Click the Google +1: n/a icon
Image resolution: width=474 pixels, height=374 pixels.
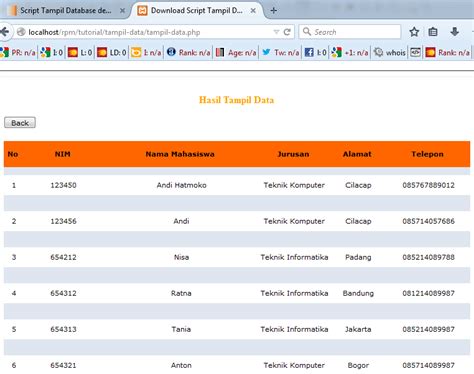[337, 52]
